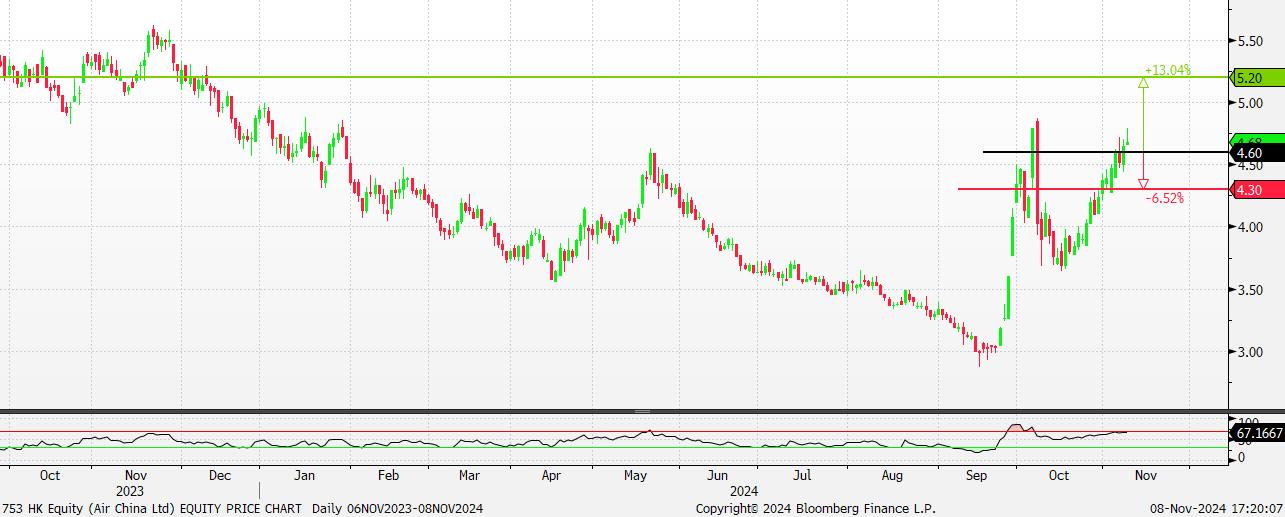Click the 2023 year label

click(x=130, y=491)
